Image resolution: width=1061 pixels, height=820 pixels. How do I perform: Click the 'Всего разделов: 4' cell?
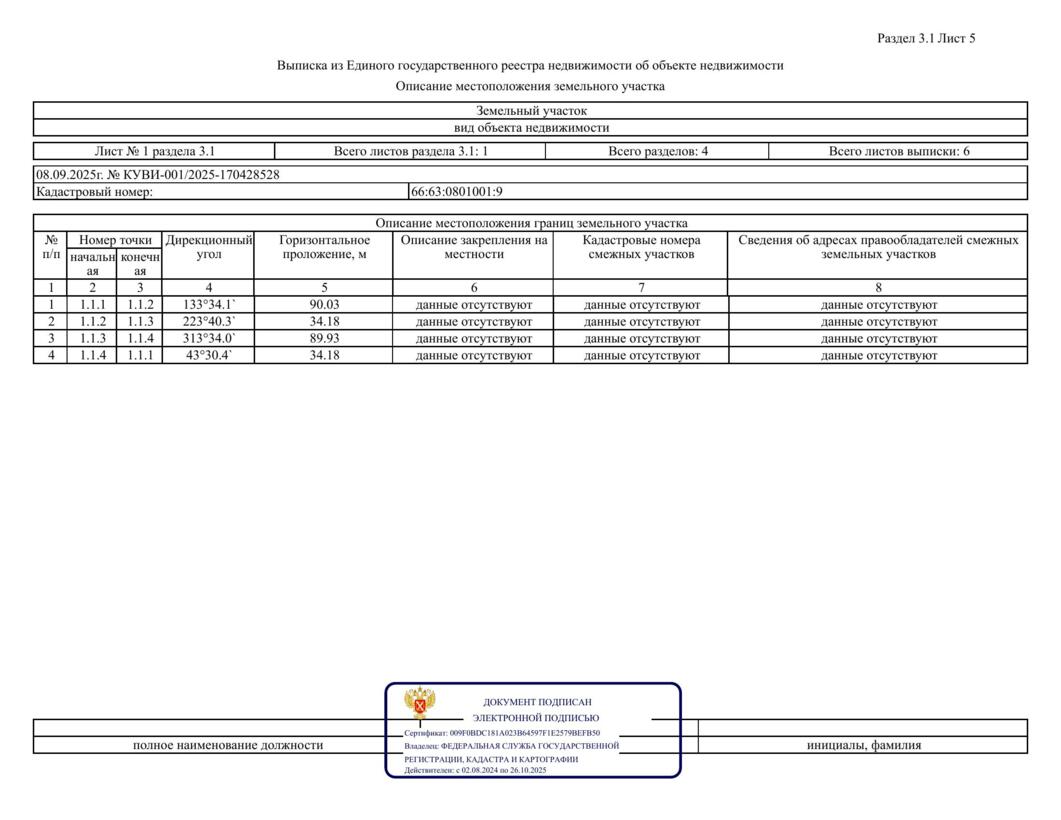click(657, 152)
